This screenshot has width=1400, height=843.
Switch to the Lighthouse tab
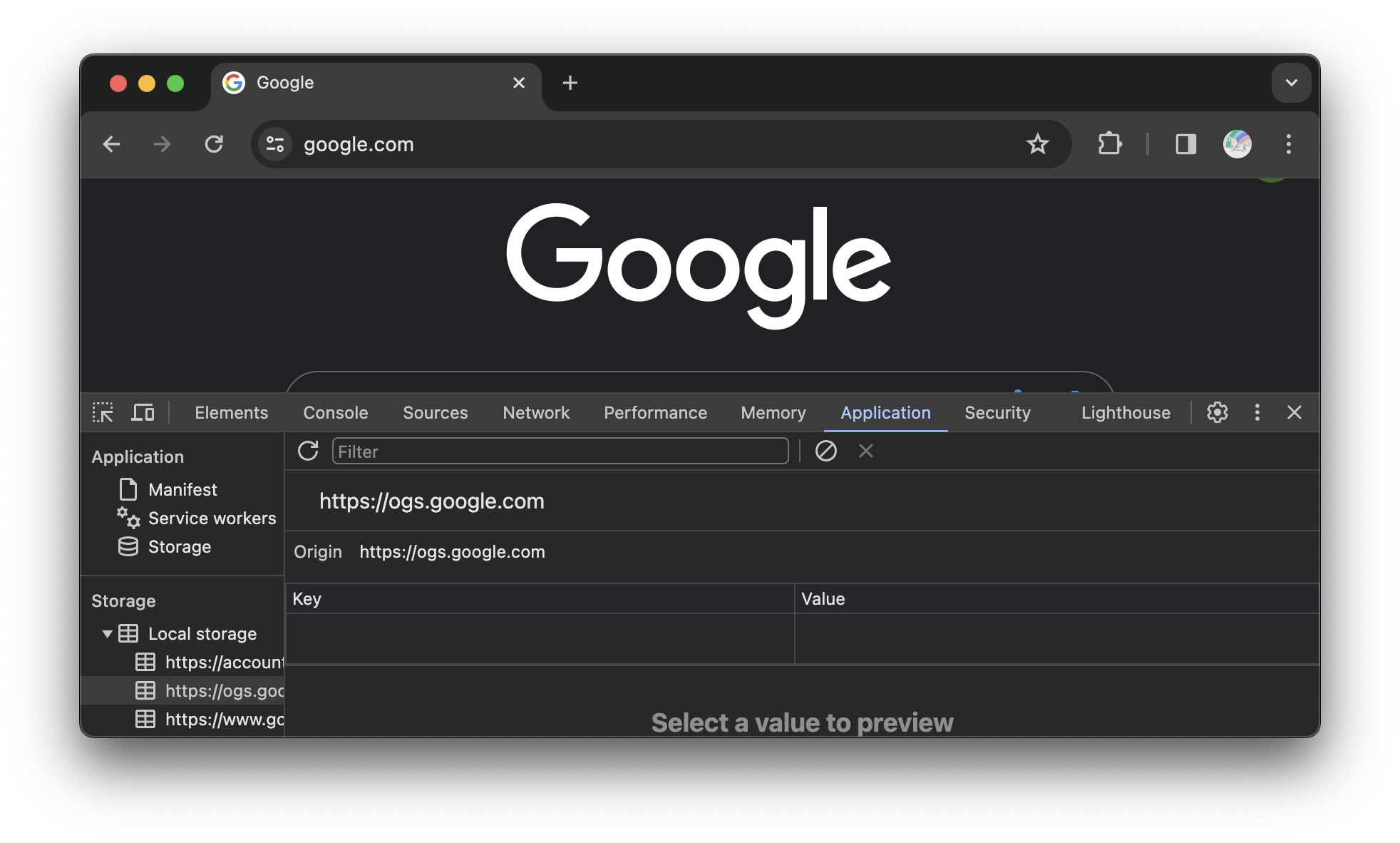point(1126,412)
